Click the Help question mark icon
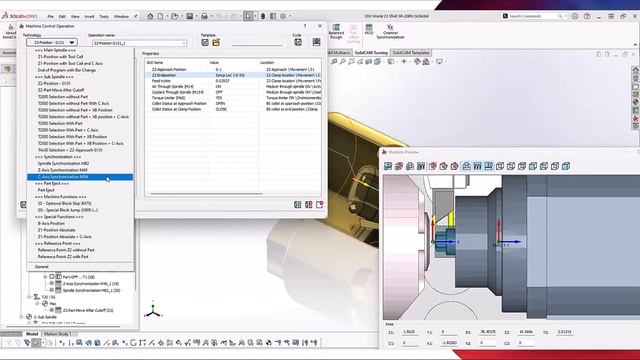640x360 pixels. (x=587, y=16)
